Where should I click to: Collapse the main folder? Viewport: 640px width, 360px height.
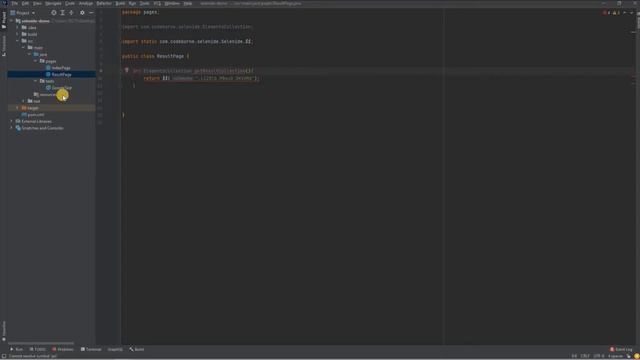(23, 47)
